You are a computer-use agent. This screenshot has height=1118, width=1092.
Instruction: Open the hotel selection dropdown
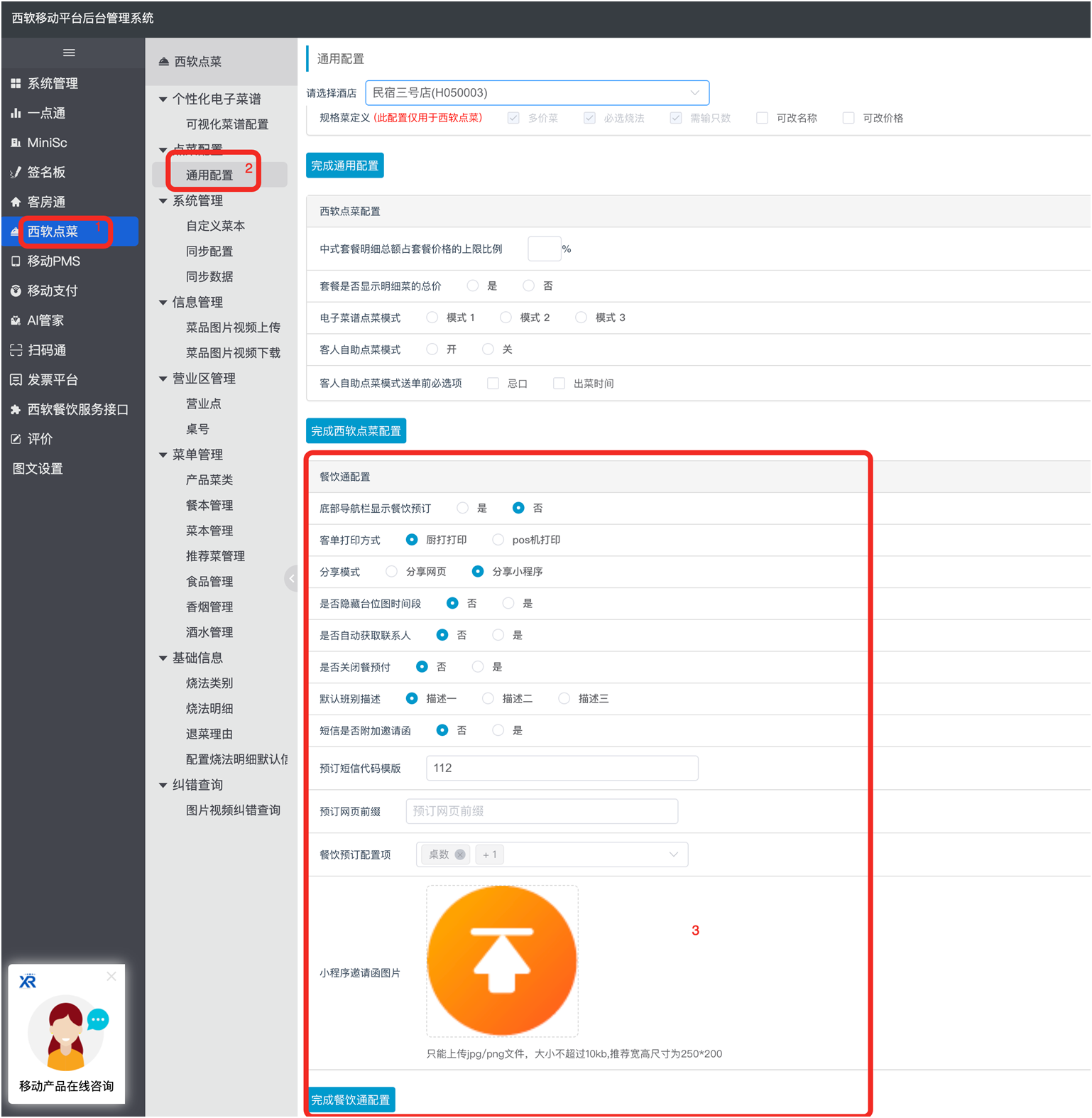pyautogui.click(x=537, y=93)
